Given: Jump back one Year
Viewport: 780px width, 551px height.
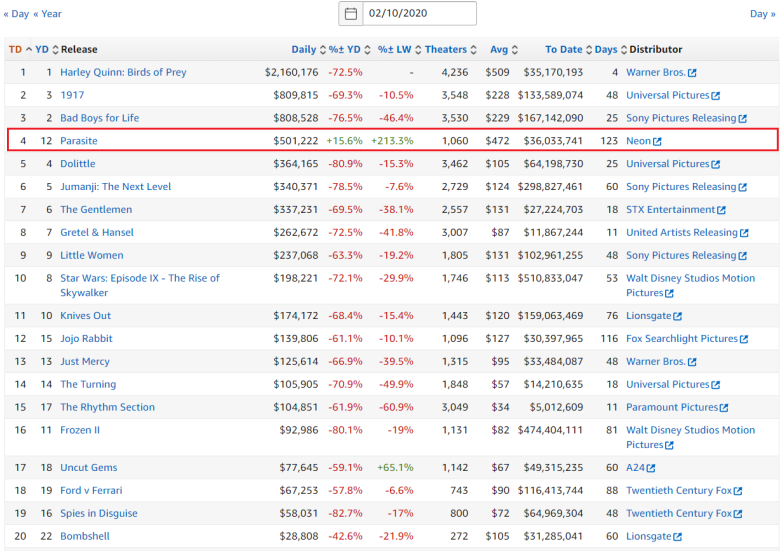Looking at the screenshot, I should pyautogui.click(x=47, y=14).
